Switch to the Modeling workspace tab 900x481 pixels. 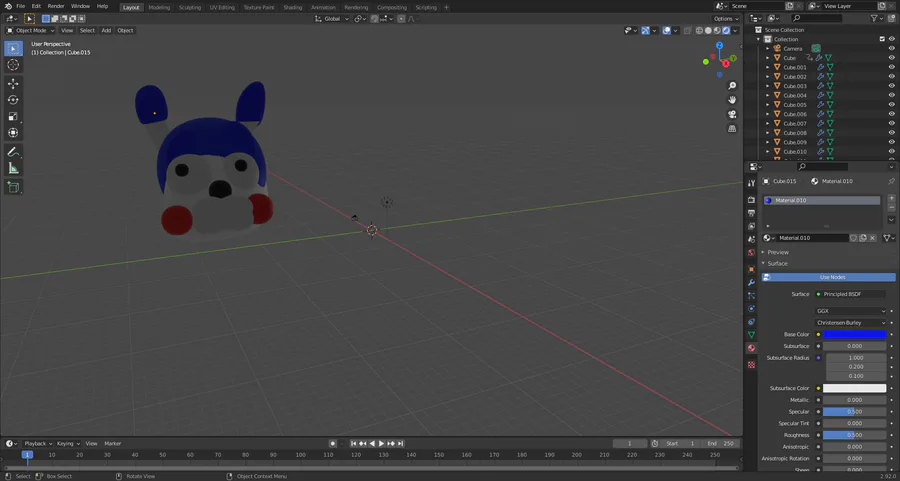pos(159,7)
